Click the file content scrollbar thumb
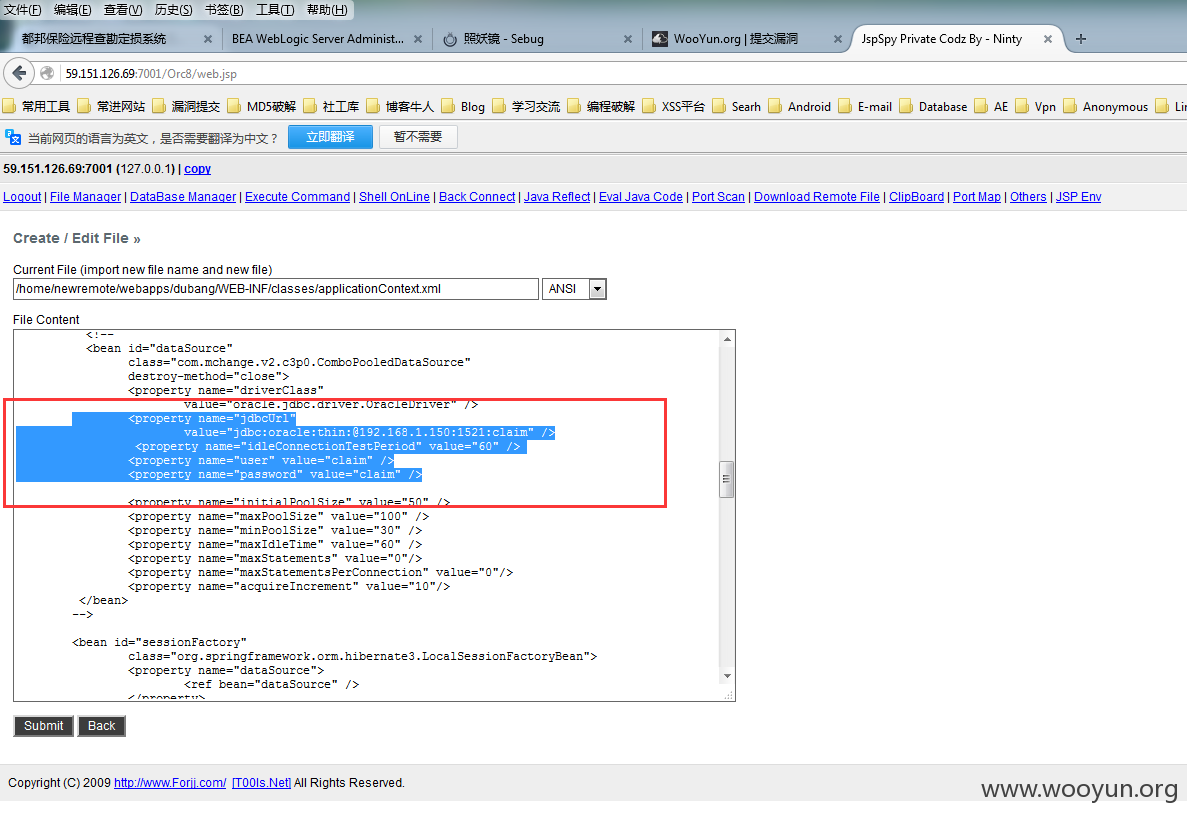 [727, 479]
